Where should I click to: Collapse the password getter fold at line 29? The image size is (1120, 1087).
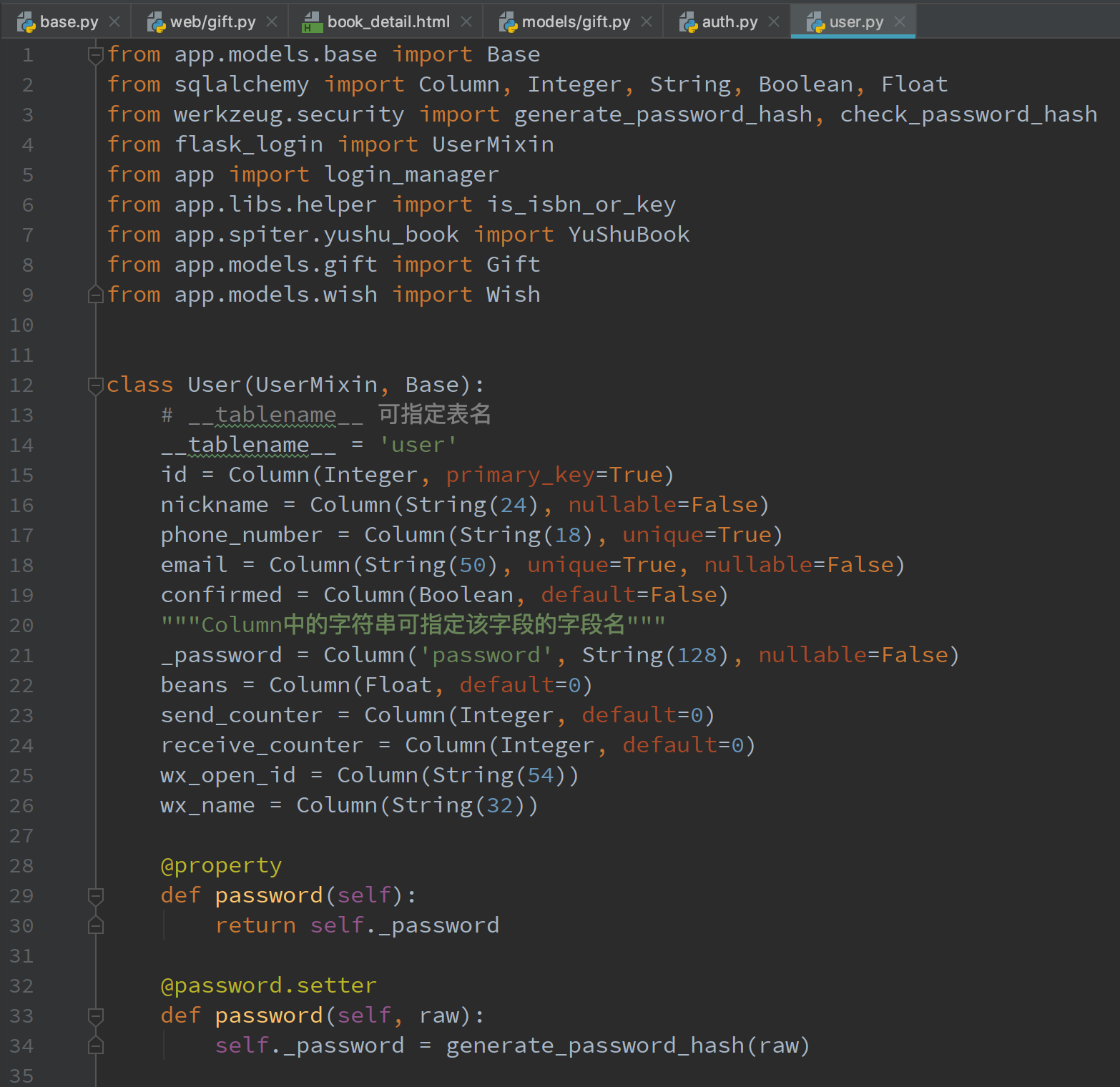pyautogui.click(x=95, y=895)
